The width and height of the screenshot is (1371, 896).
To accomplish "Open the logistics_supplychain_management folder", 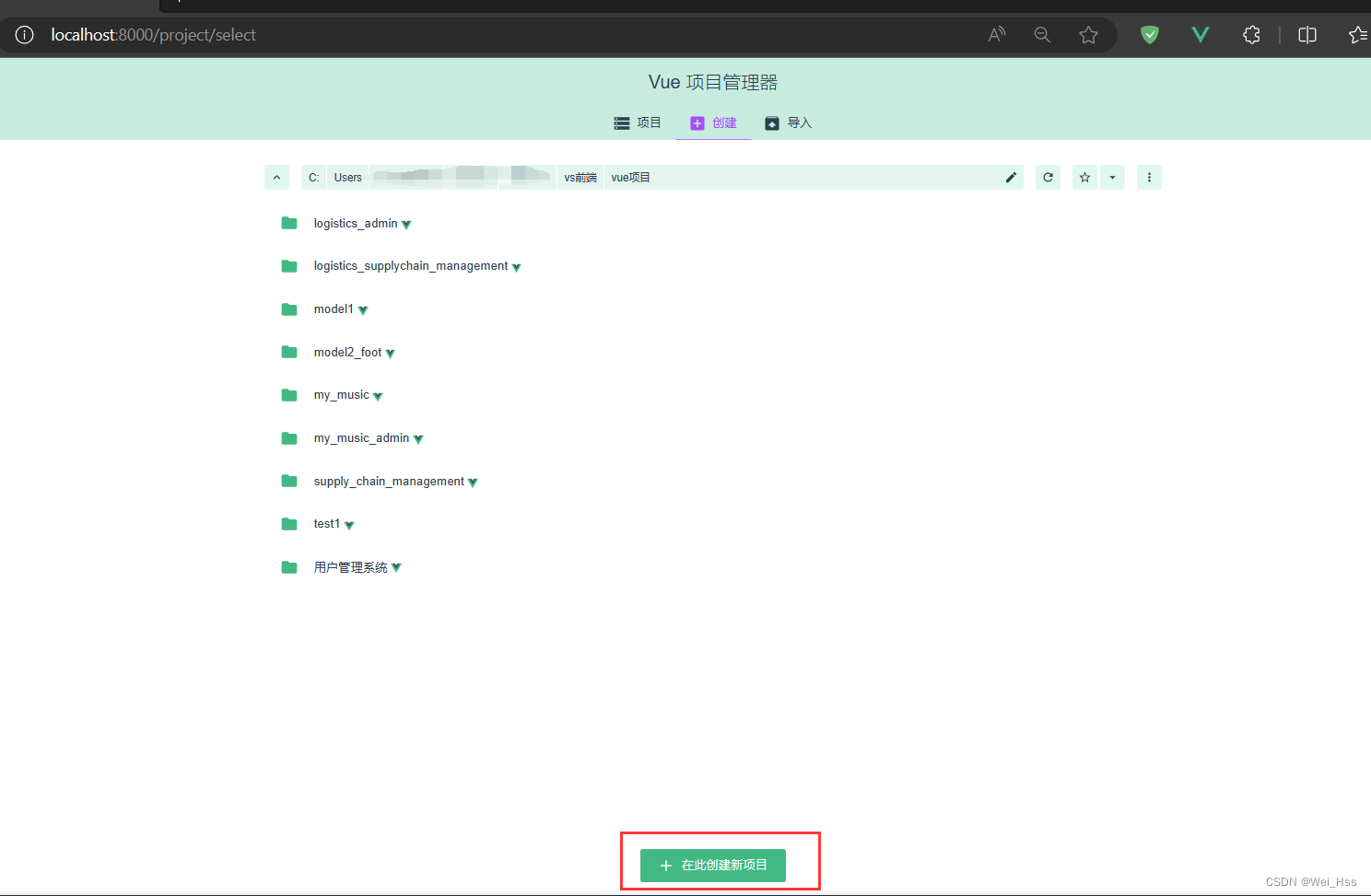I will 410,266.
